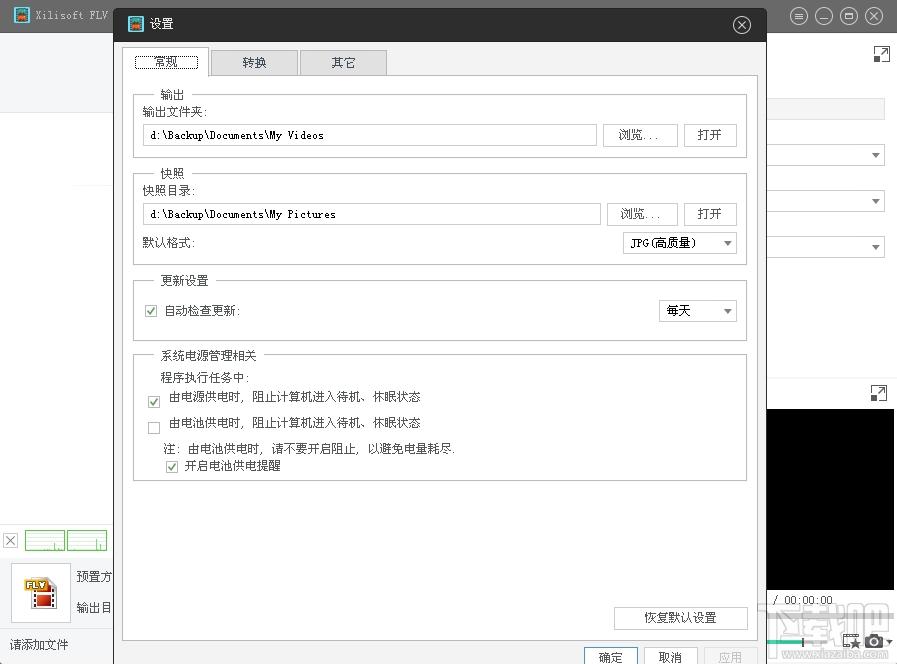Click the X icon beside CPU graphs

pos(11,540)
